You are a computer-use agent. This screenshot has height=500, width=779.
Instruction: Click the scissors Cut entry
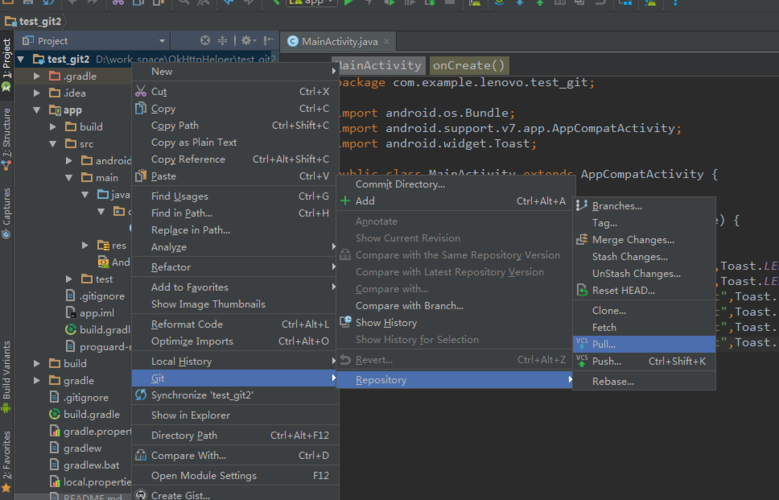click(x=235, y=91)
